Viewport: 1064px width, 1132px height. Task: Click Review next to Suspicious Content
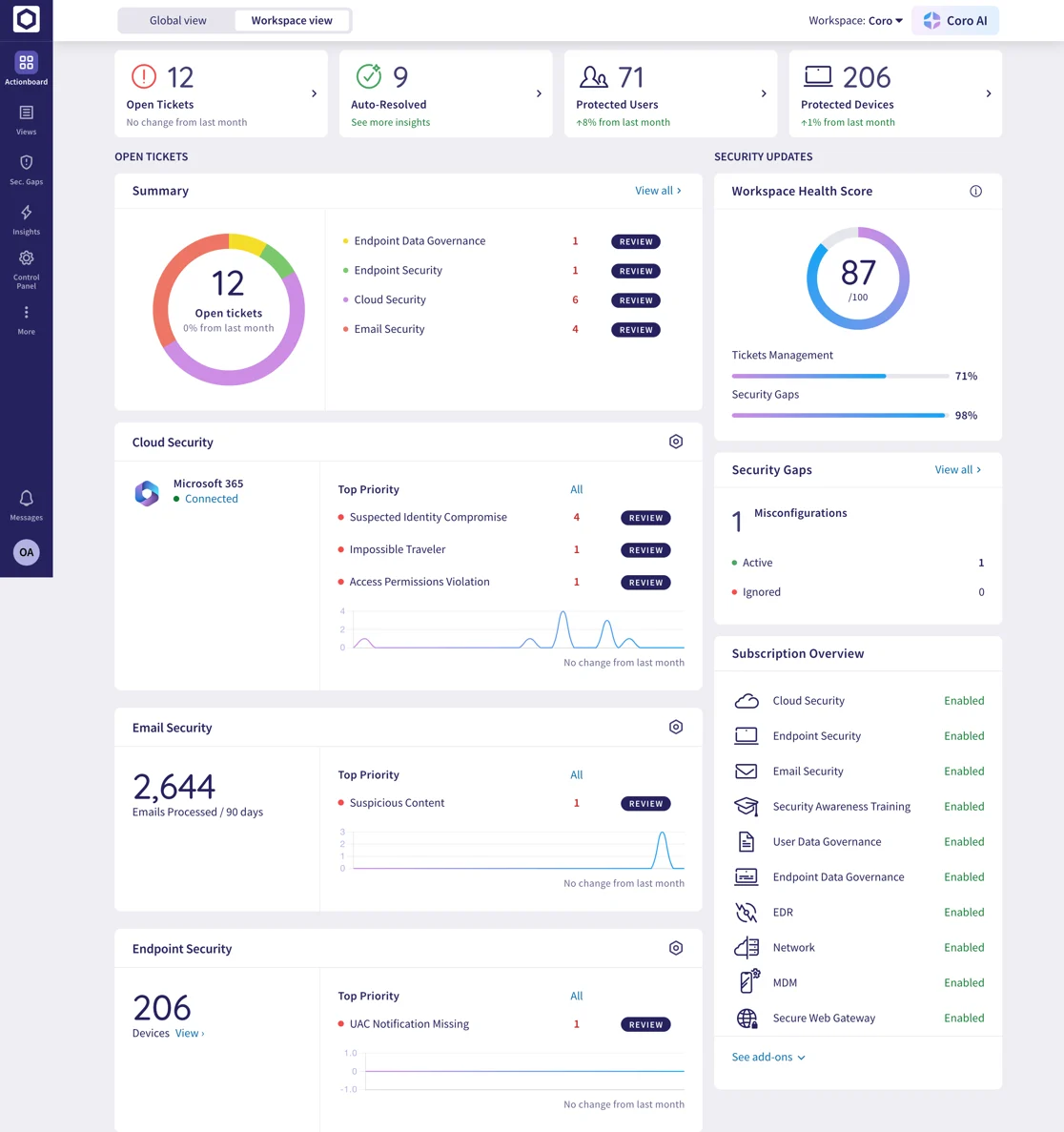[x=645, y=803]
